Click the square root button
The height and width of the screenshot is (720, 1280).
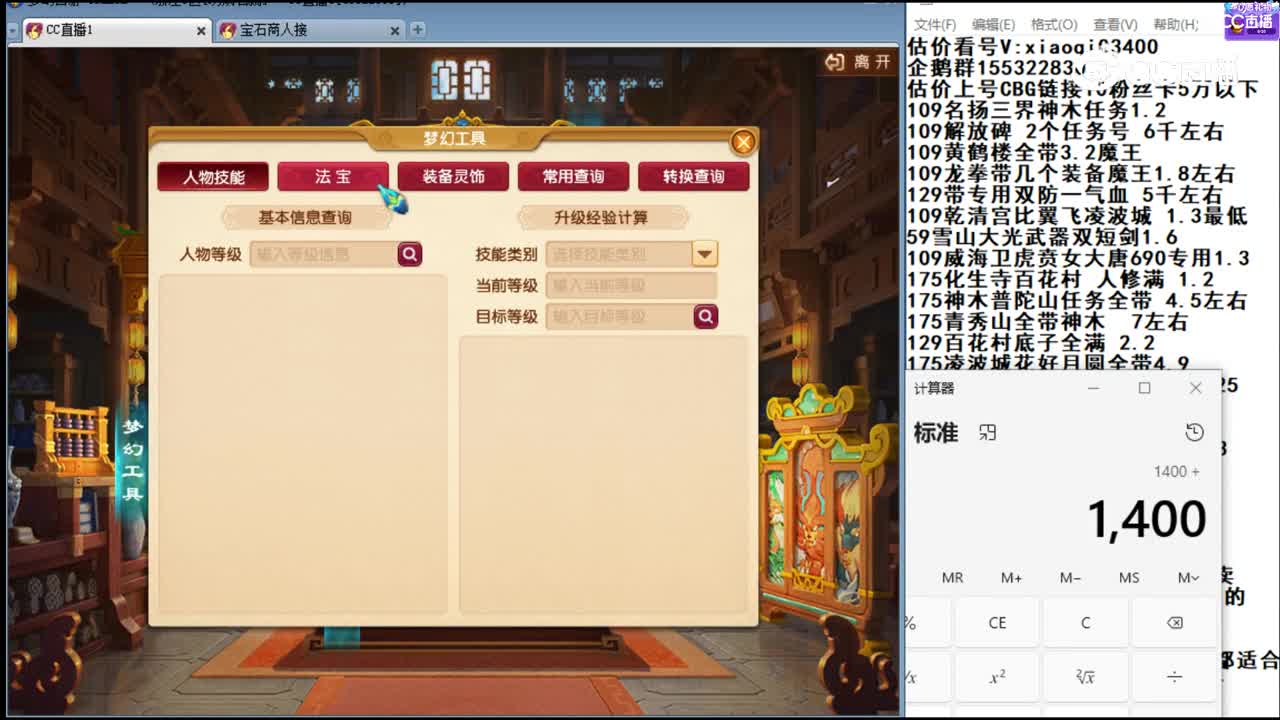(x=1085, y=677)
